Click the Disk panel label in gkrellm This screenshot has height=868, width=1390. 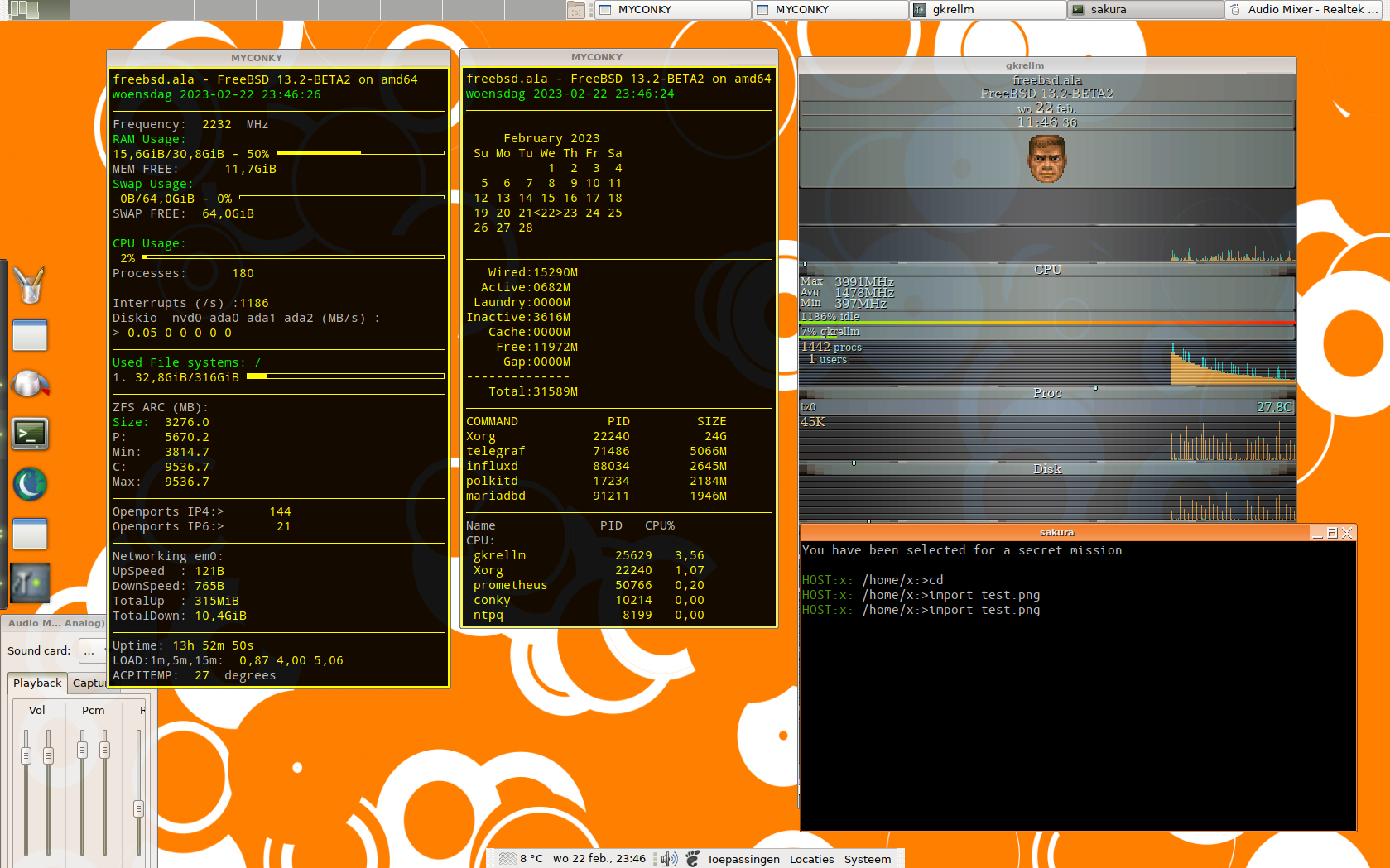click(1047, 469)
